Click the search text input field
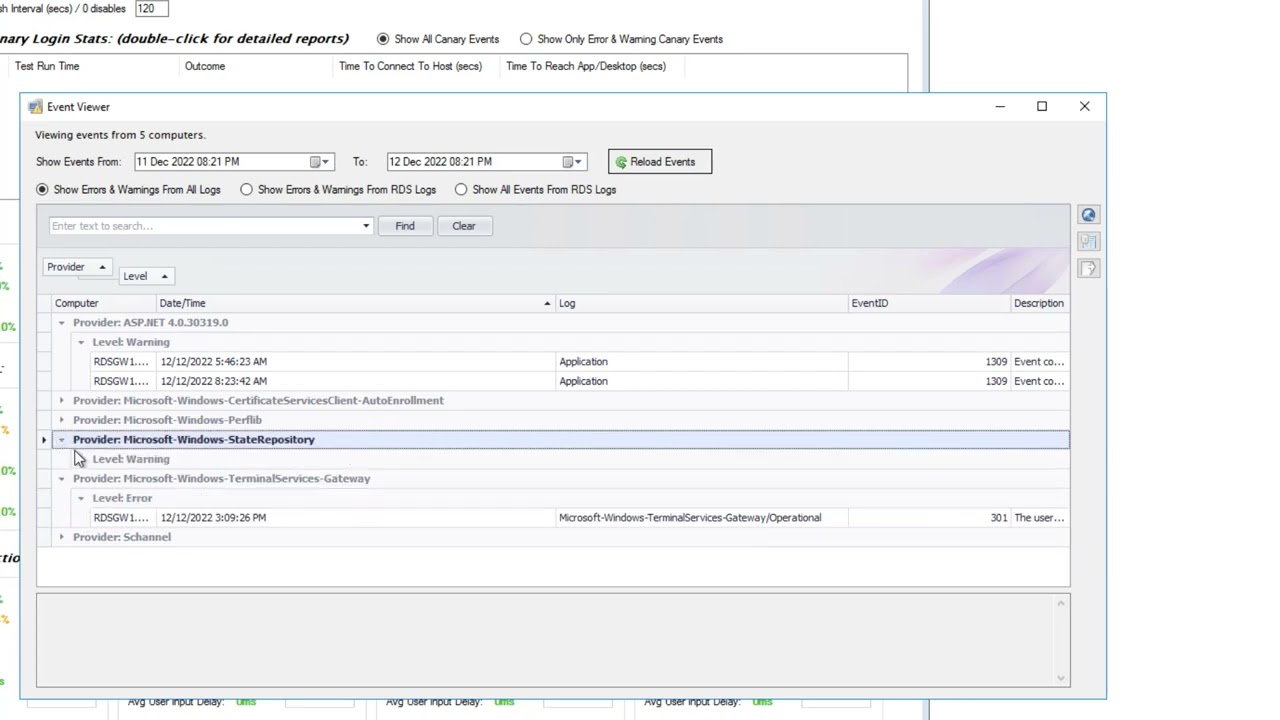 coord(203,226)
